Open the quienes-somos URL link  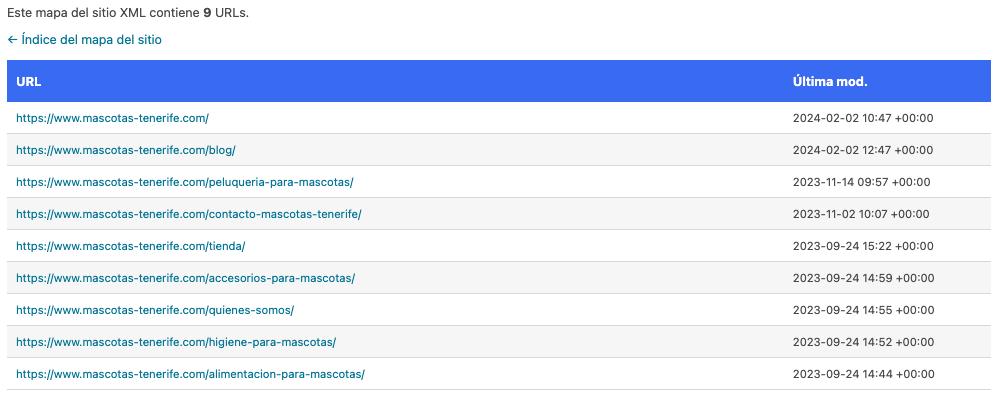(x=155, y=310)
